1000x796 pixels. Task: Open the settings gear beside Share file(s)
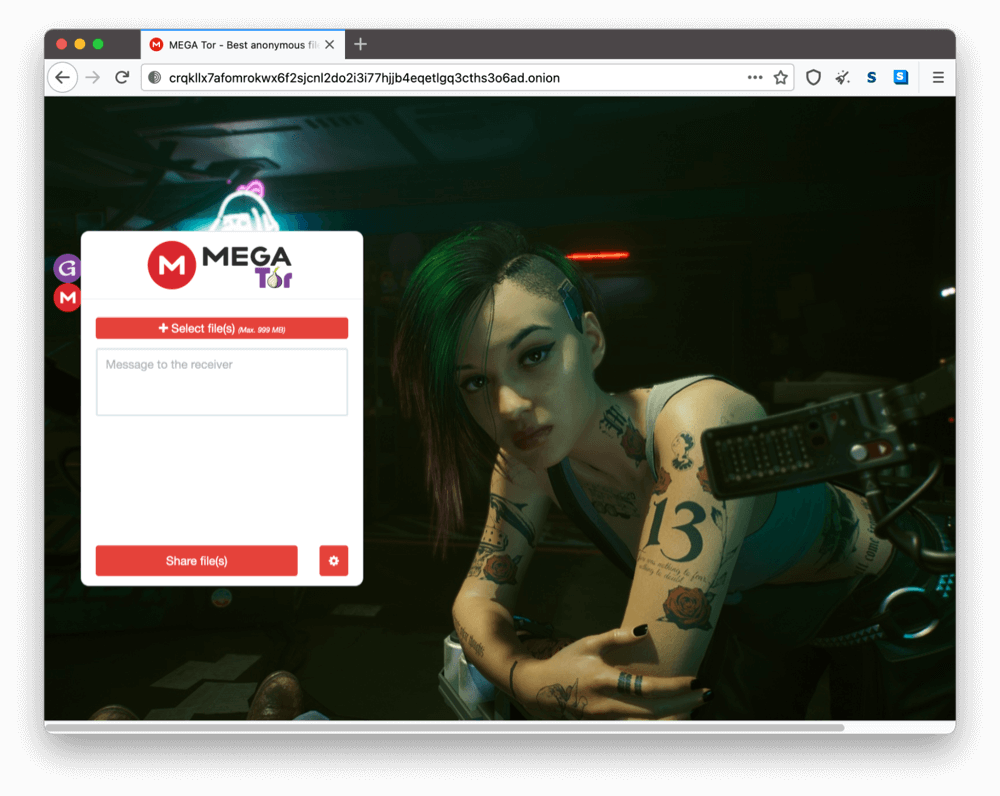pyautogui.click(x=333, y=561)
